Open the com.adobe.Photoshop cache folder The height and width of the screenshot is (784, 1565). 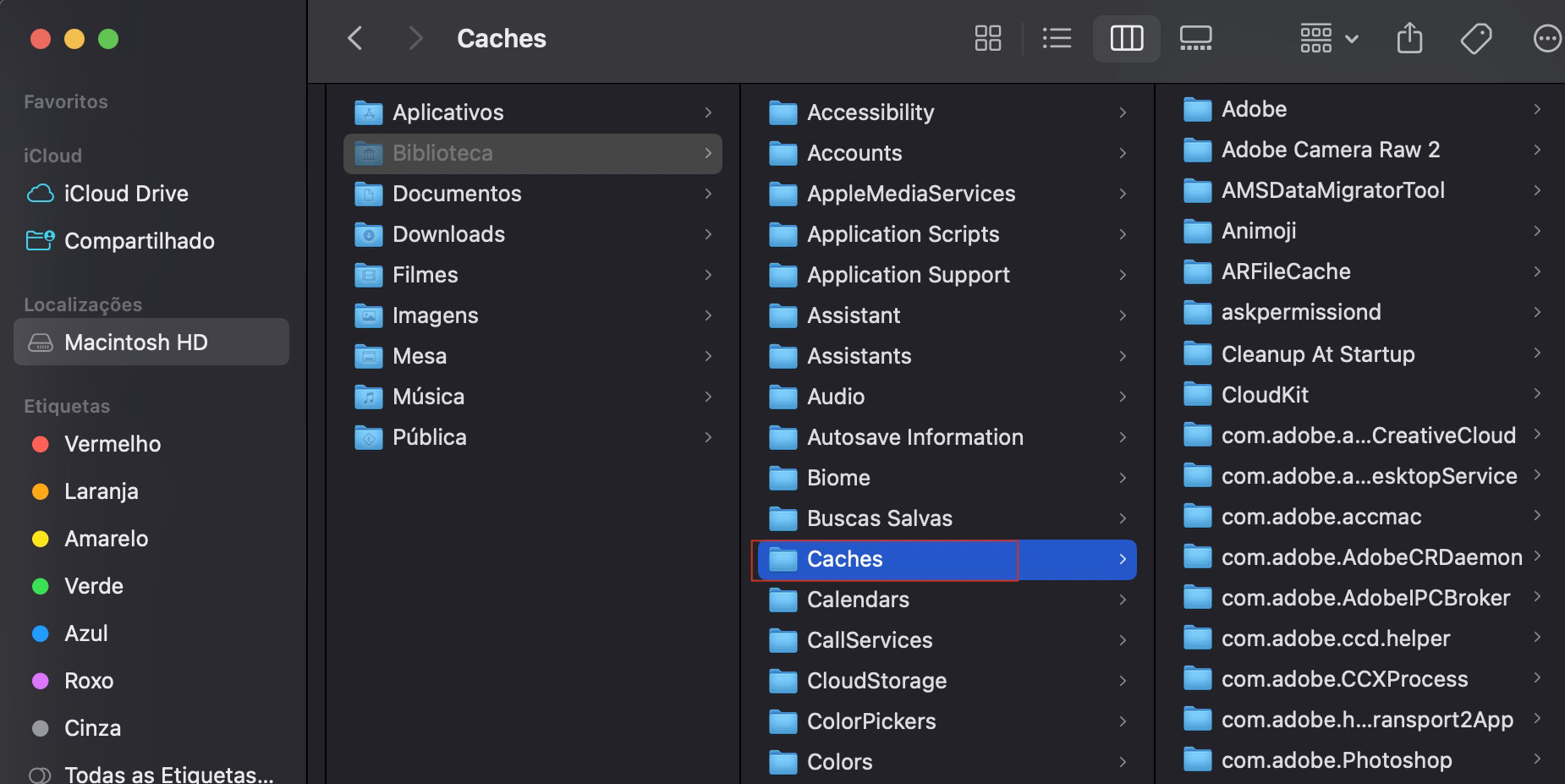[1335, 759]
